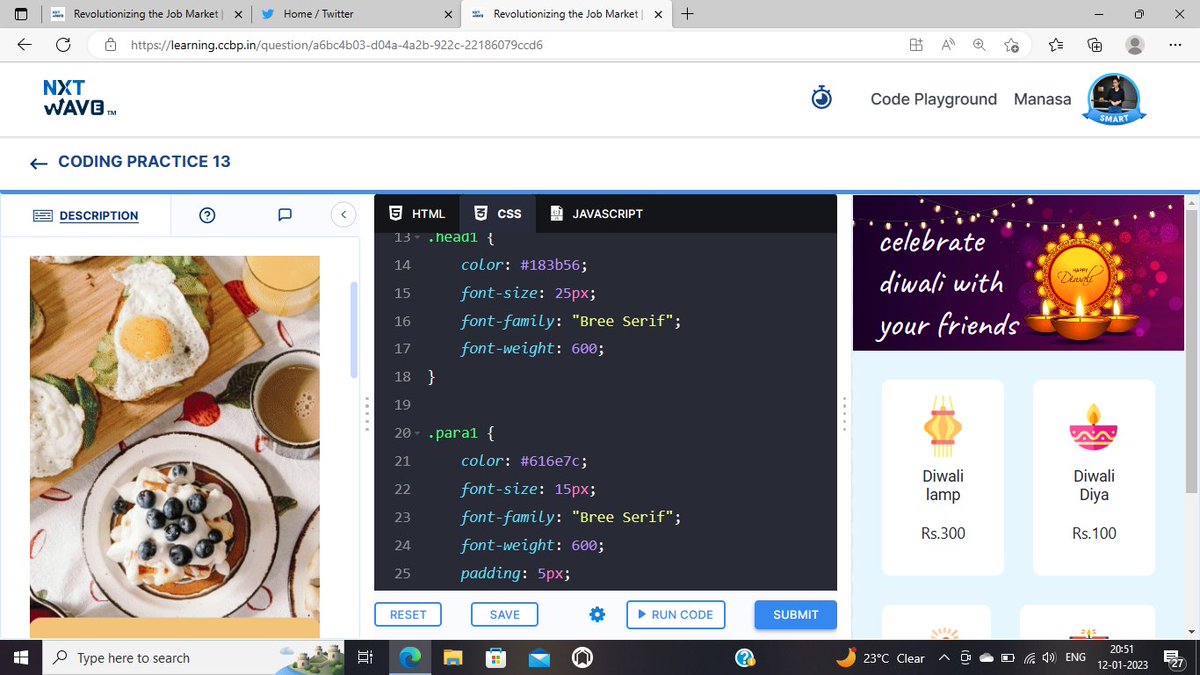The height and width of the screenshot is (675, 1200).
Task: Click the Diwali lamp product card
Action: click(x=943, y=477)
